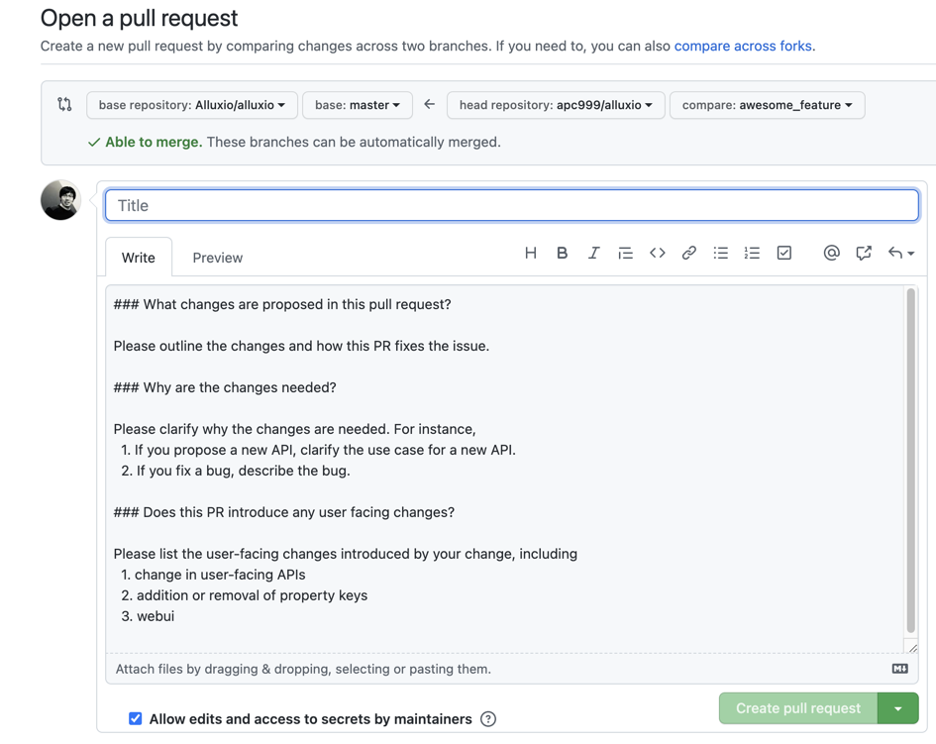The image size is (936, 744).
Task: Insert a quote block
Action: (x=625, y=253)
